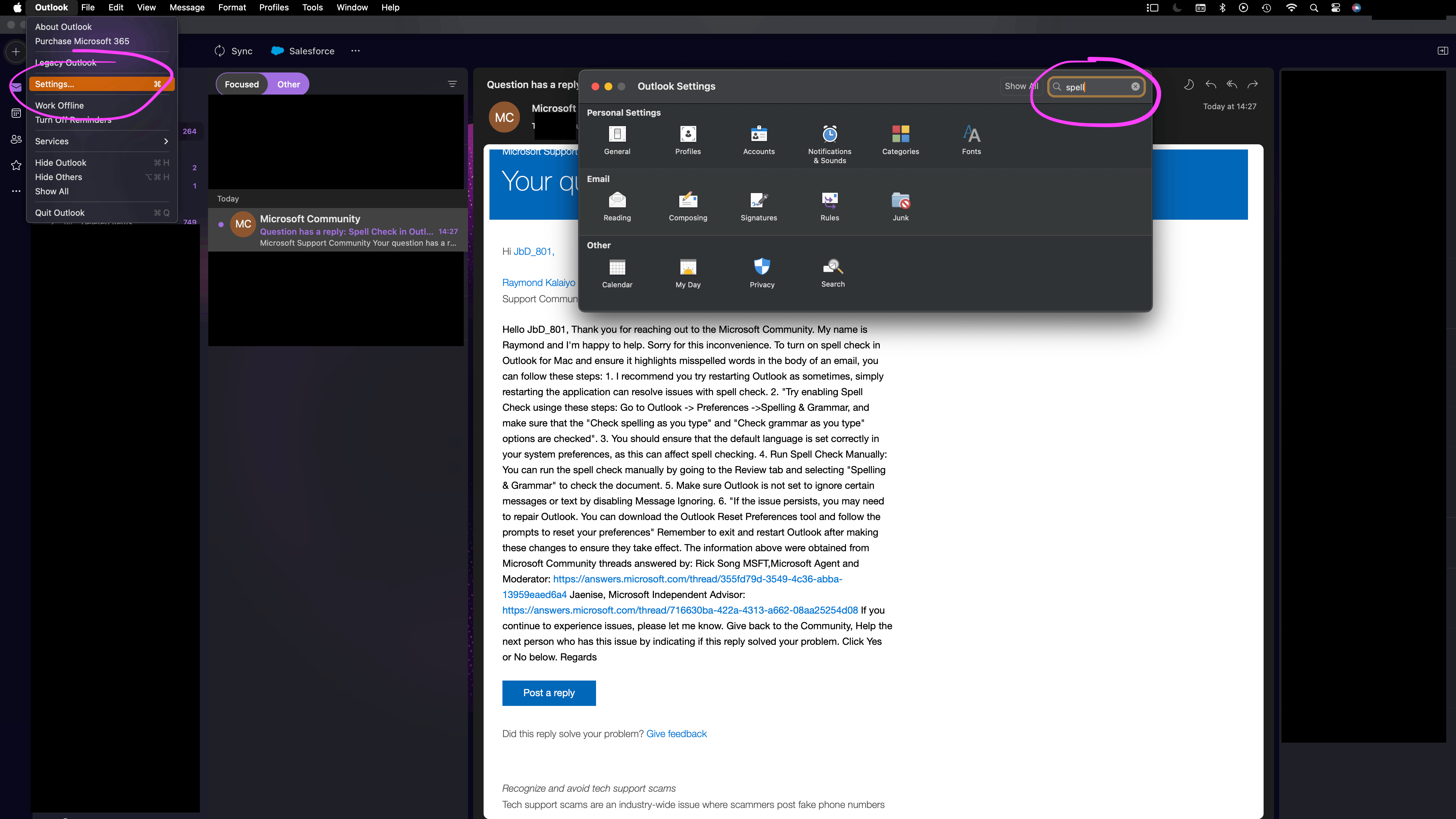Image resolution: width=1456 pixels, height=819 pixels.
Task: Select Hide Others menu item
Action: point(102,177)
